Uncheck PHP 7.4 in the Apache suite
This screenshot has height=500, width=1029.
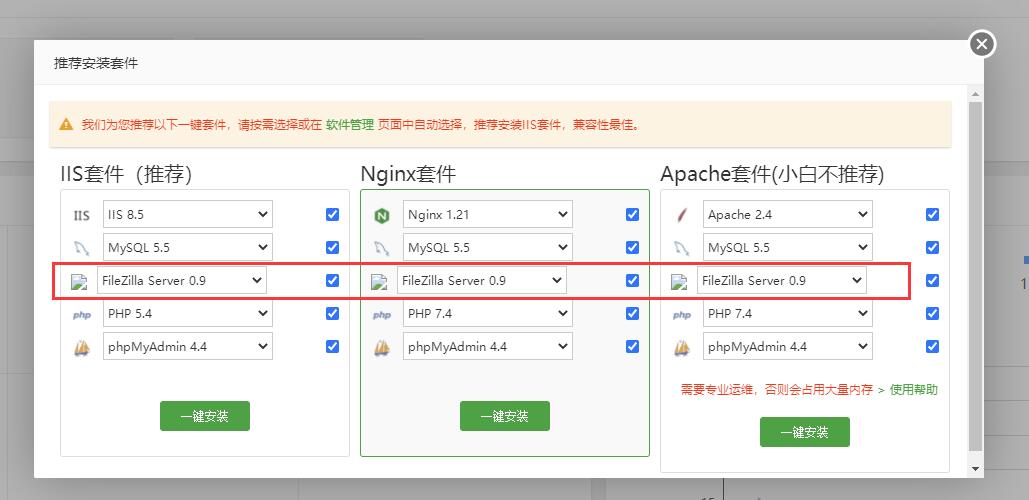pyautogui.click(x=933, y=314)
